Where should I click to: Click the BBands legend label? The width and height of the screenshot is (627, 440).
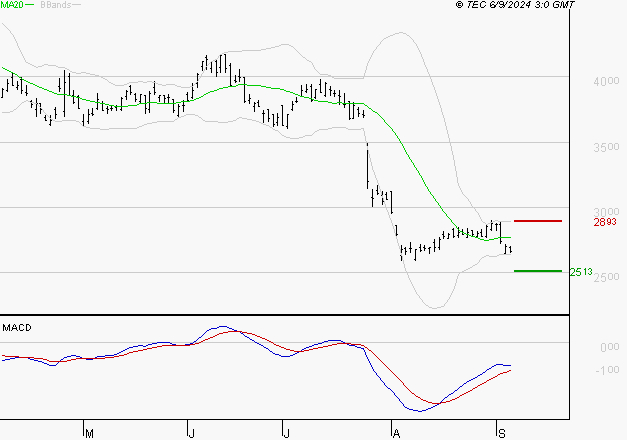(56, 5)
